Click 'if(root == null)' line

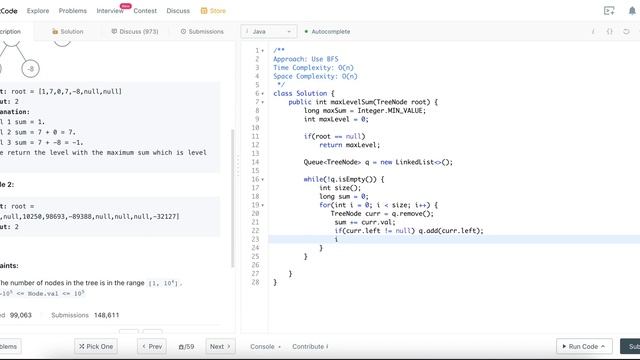[x=334, y=136]
